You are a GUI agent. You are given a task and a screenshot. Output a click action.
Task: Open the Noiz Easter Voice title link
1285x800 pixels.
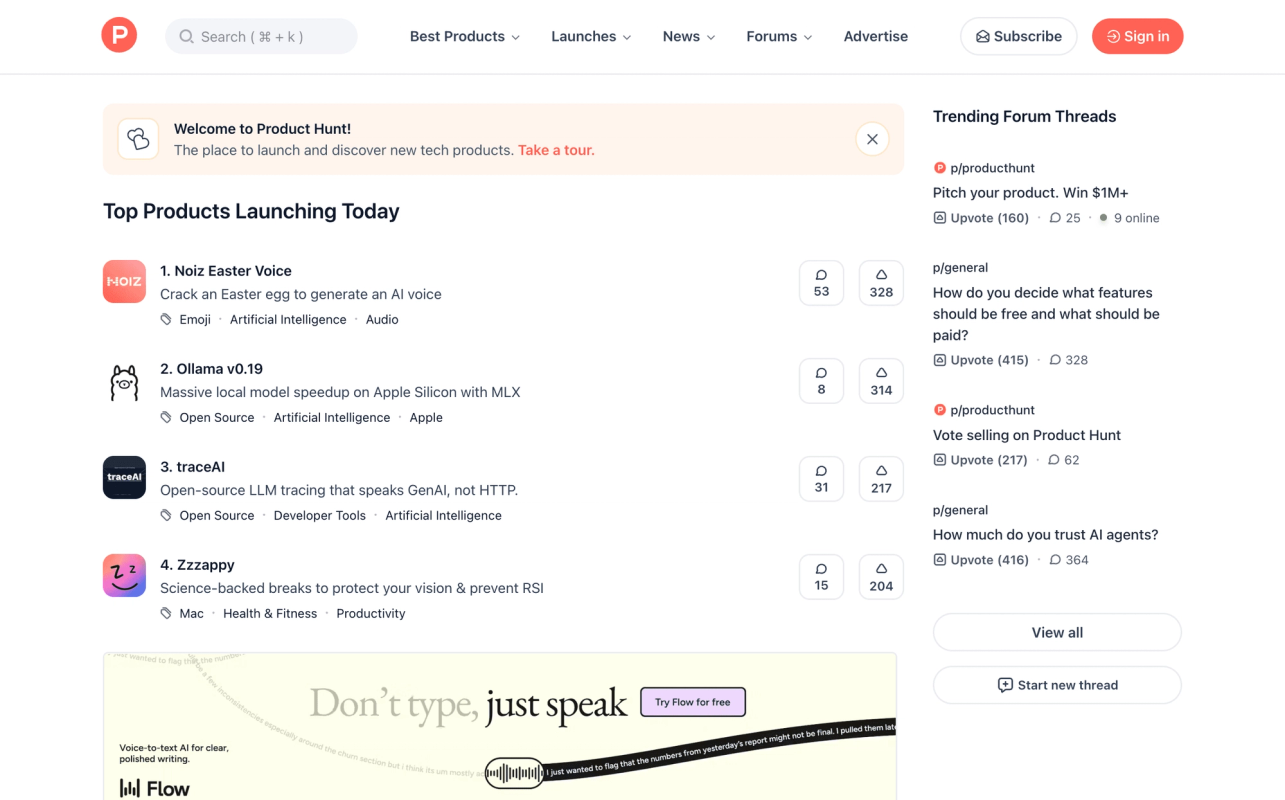pos(226,271)
